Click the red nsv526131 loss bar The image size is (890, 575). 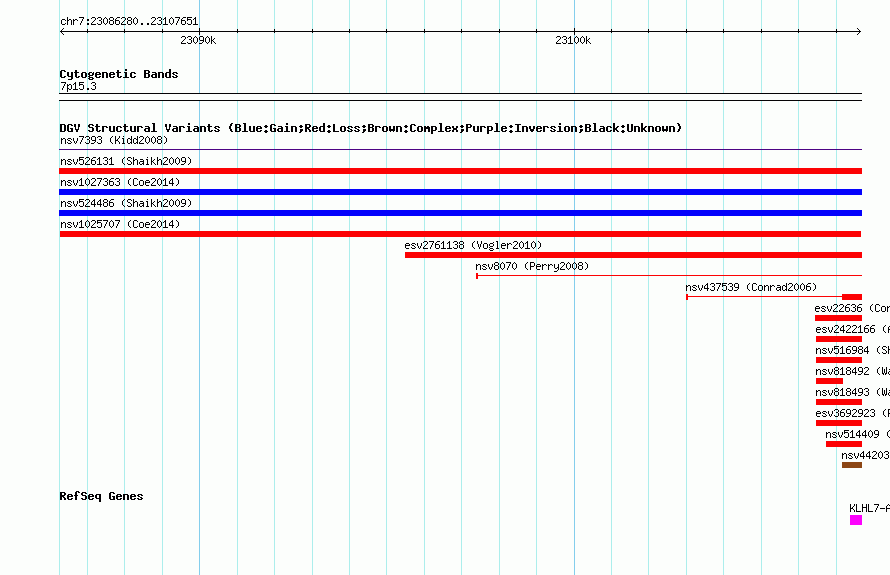tap(460, 171)
